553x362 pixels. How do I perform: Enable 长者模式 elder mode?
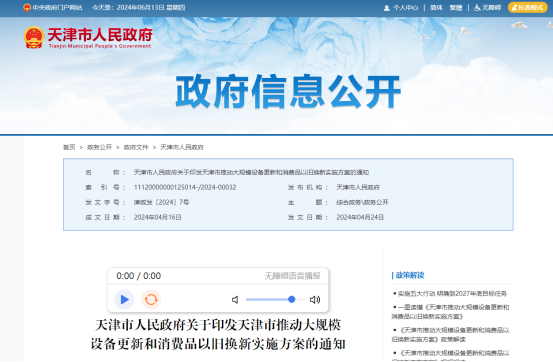528,7
